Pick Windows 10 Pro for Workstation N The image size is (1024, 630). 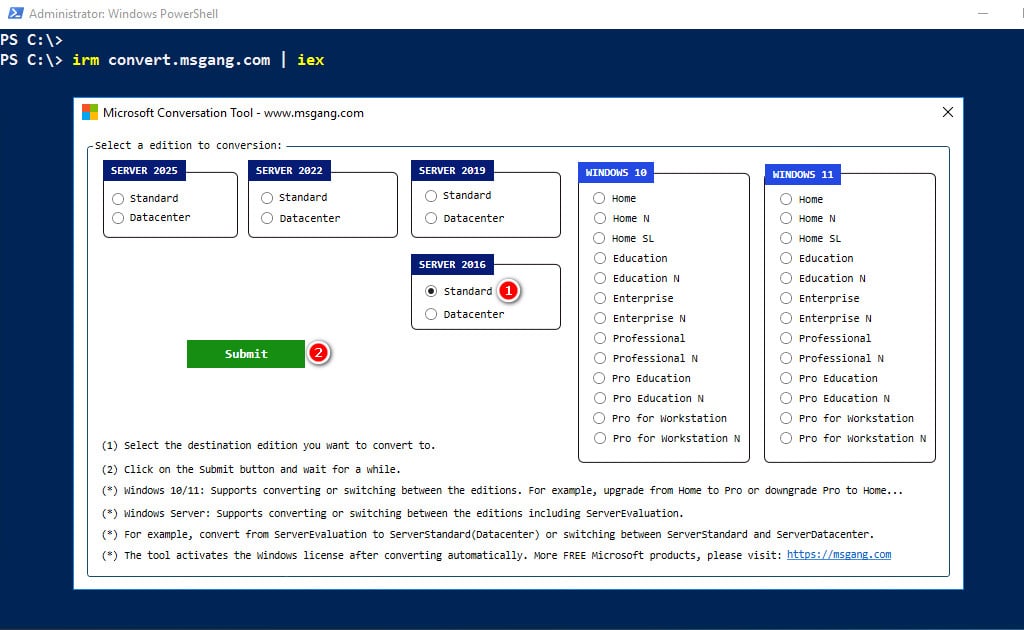(x=600, y=438)
